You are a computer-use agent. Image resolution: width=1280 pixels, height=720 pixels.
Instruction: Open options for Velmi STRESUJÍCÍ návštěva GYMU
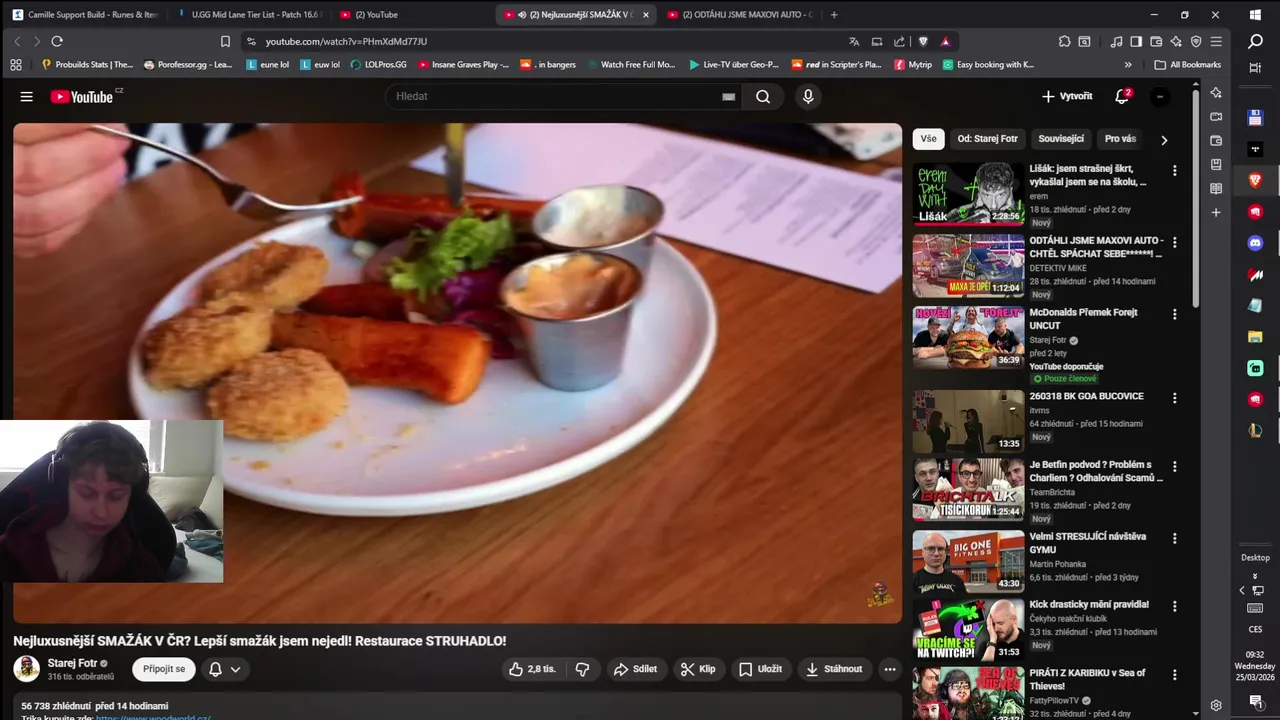pyautogui.click(x=1175, y=538)
